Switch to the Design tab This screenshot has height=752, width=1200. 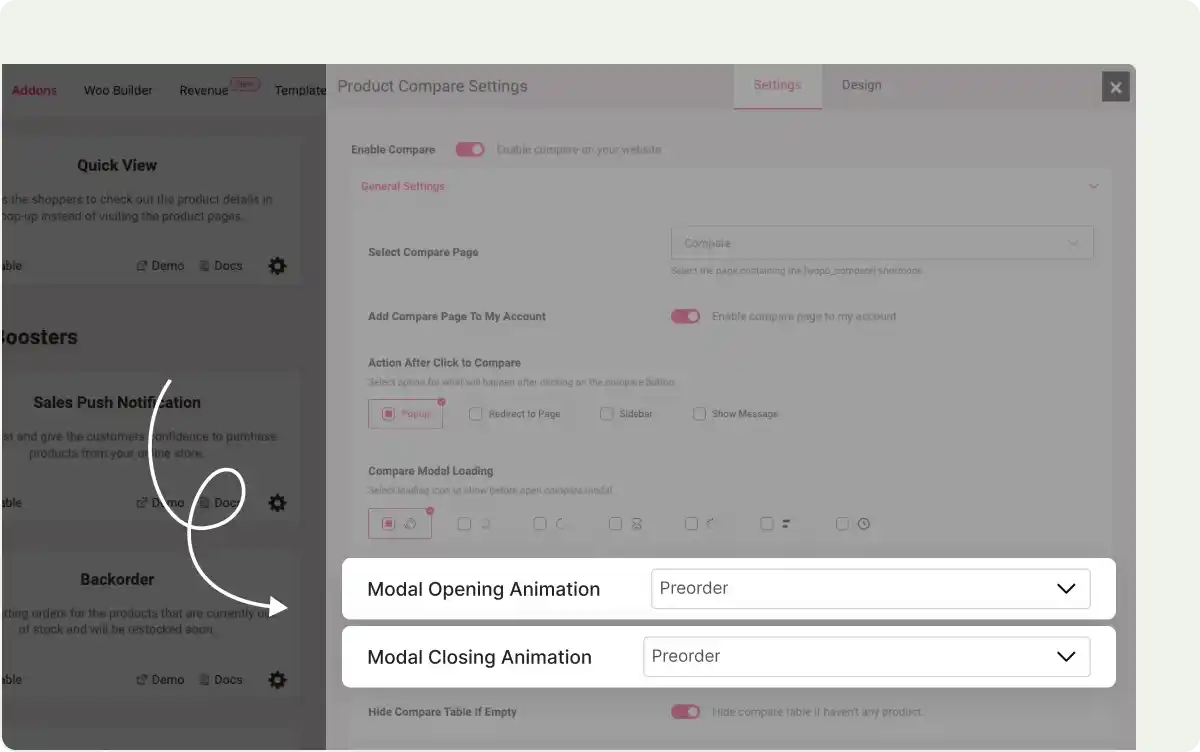861,85
